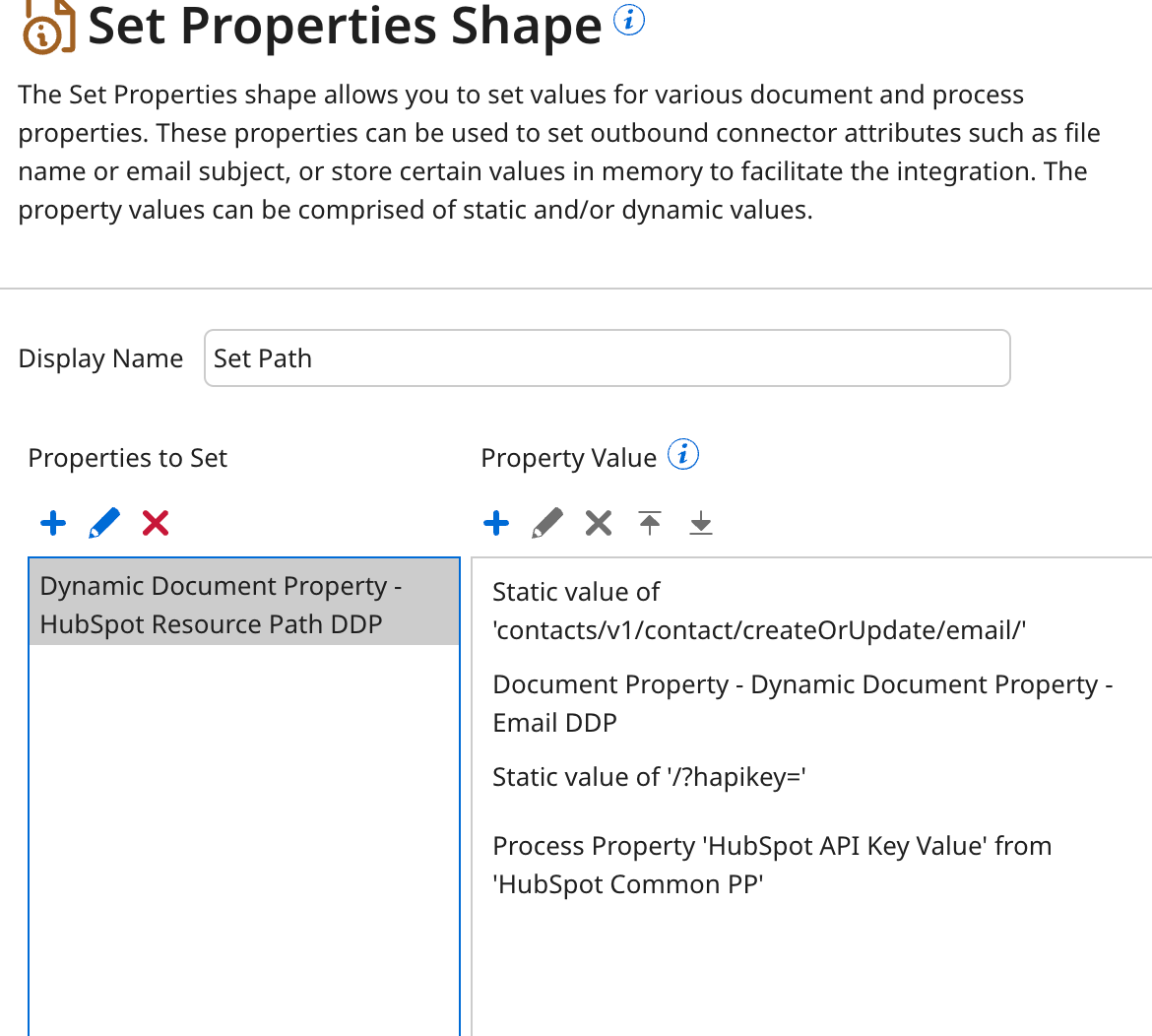Move the selected value to the top
The image size is (1152, 1036).
[x=650, y=523]
